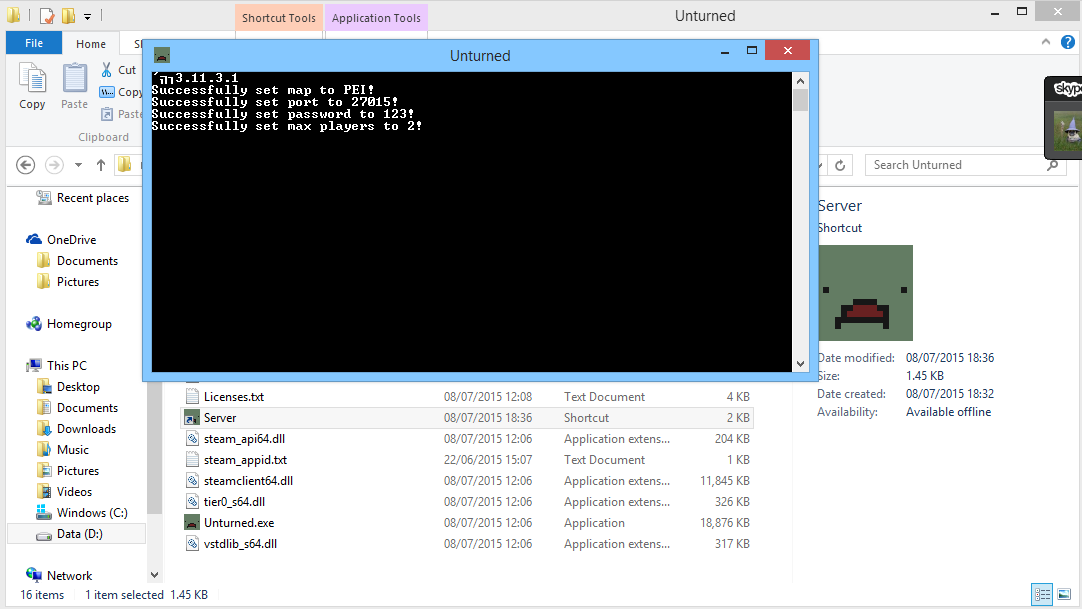1082x609 pixels.
Task: Open the Shortcut Tools tab
Action: (x=279, y=18)
